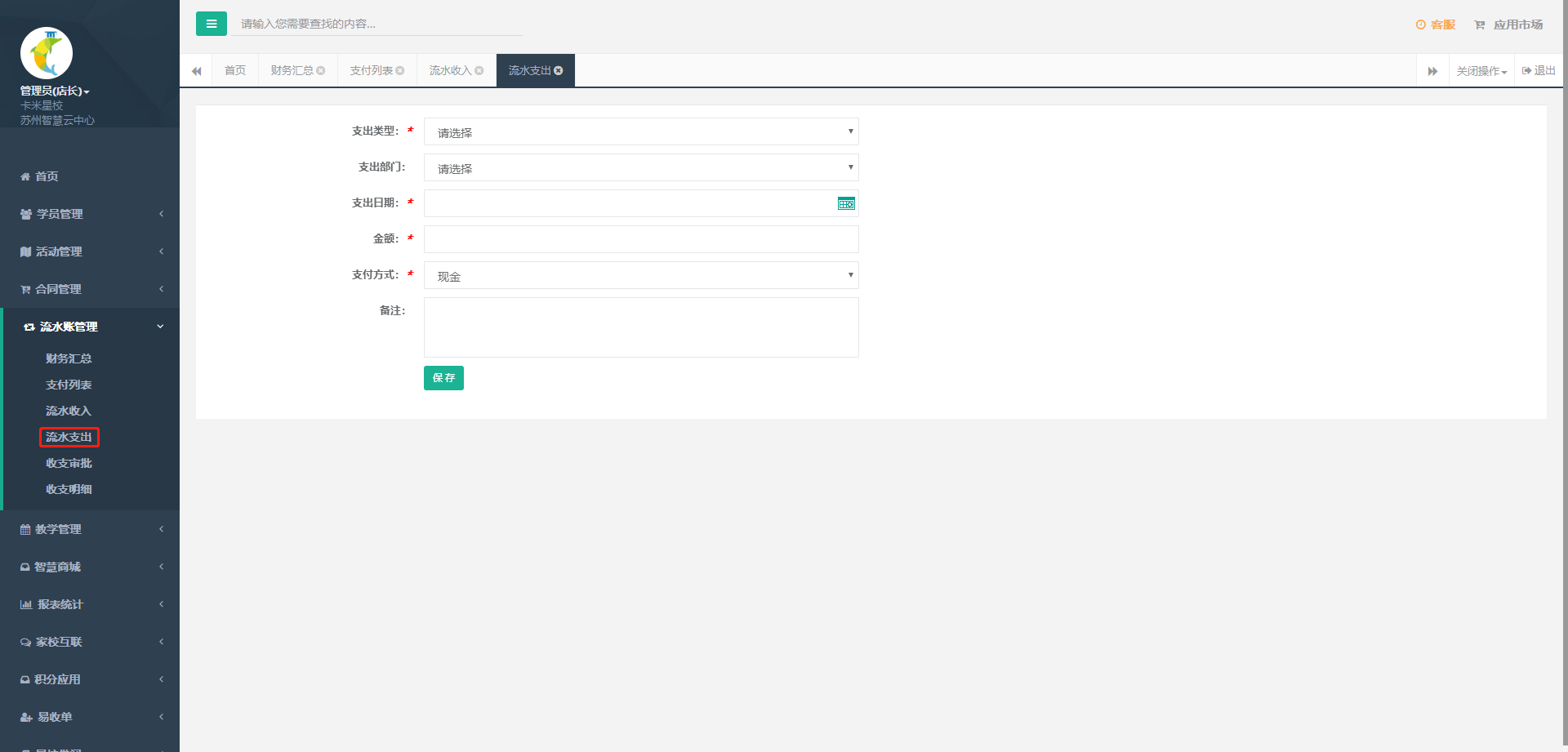
Task: Open the 支付方式 dropdown showing 现金
Action: 641,275
